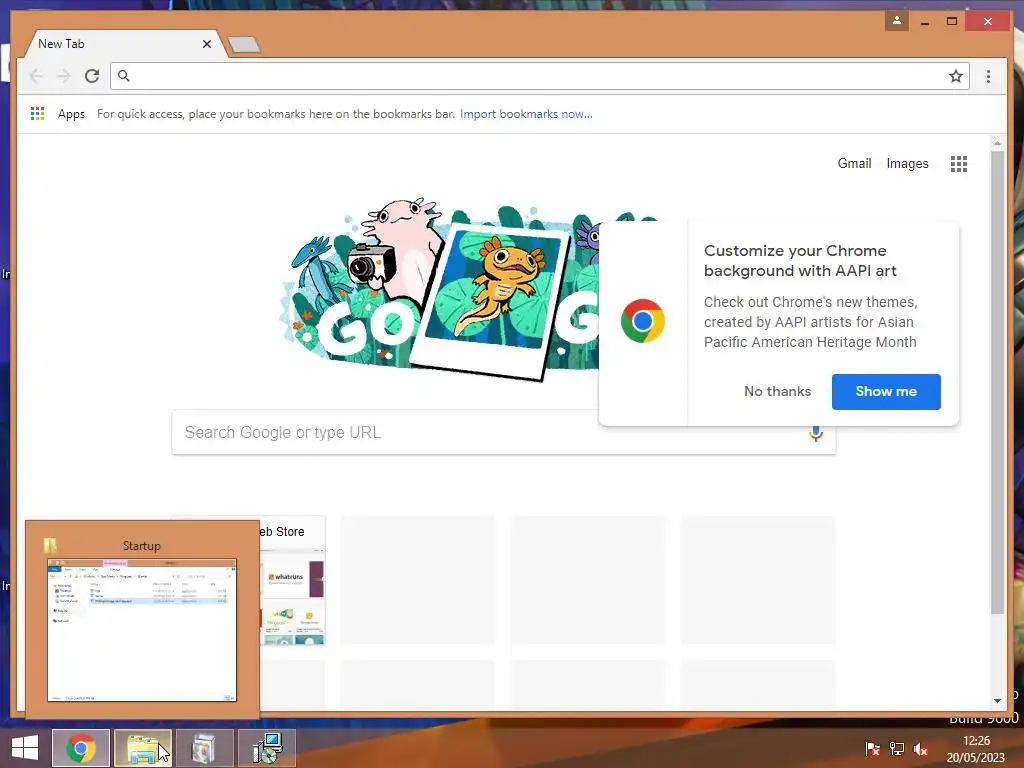Click the third taskbar icon after File Explorer
The height and width of the screenshot is (768, 1024).
click(x=204, y=748)
